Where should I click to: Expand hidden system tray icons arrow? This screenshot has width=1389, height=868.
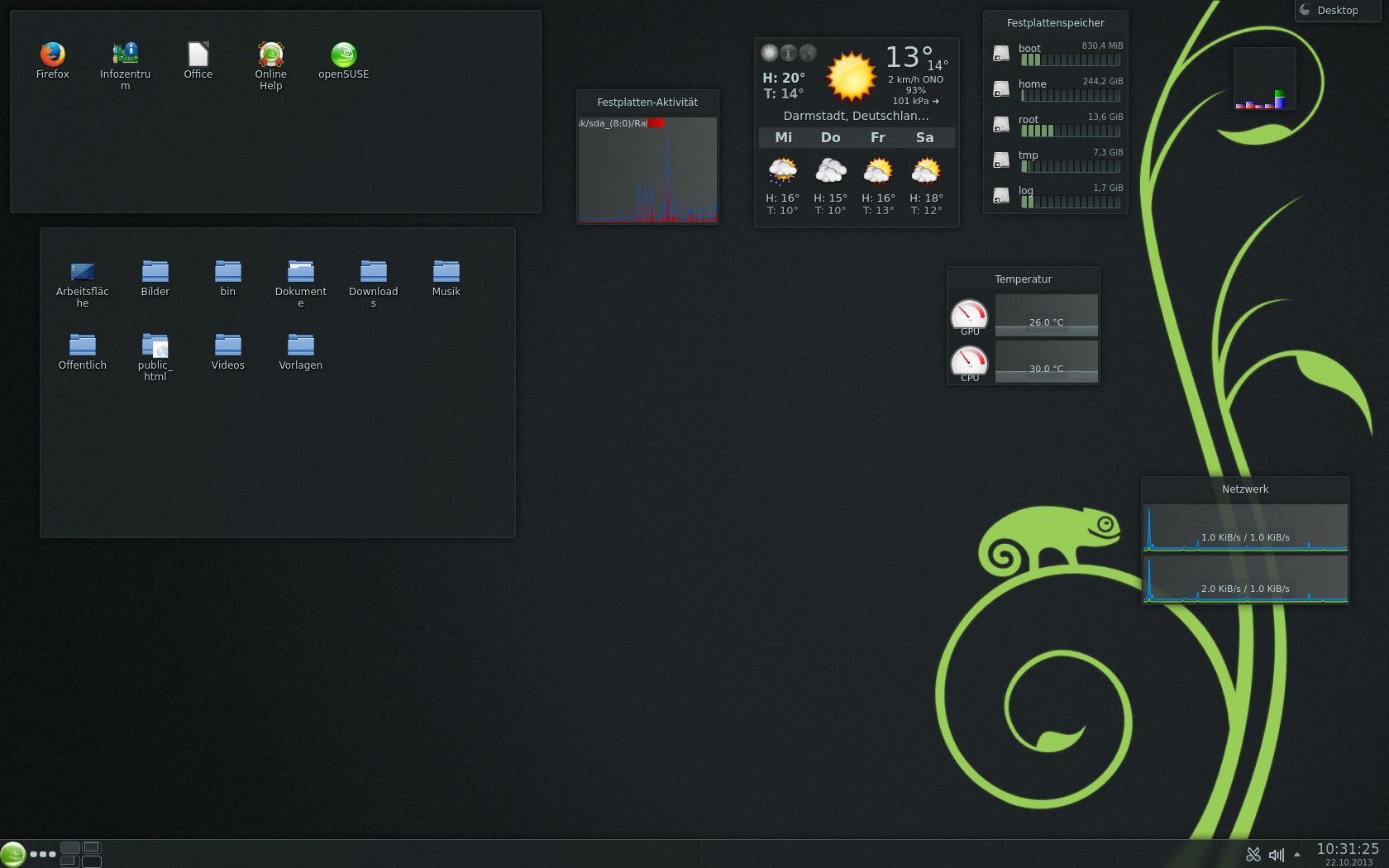click(1297, 855)
